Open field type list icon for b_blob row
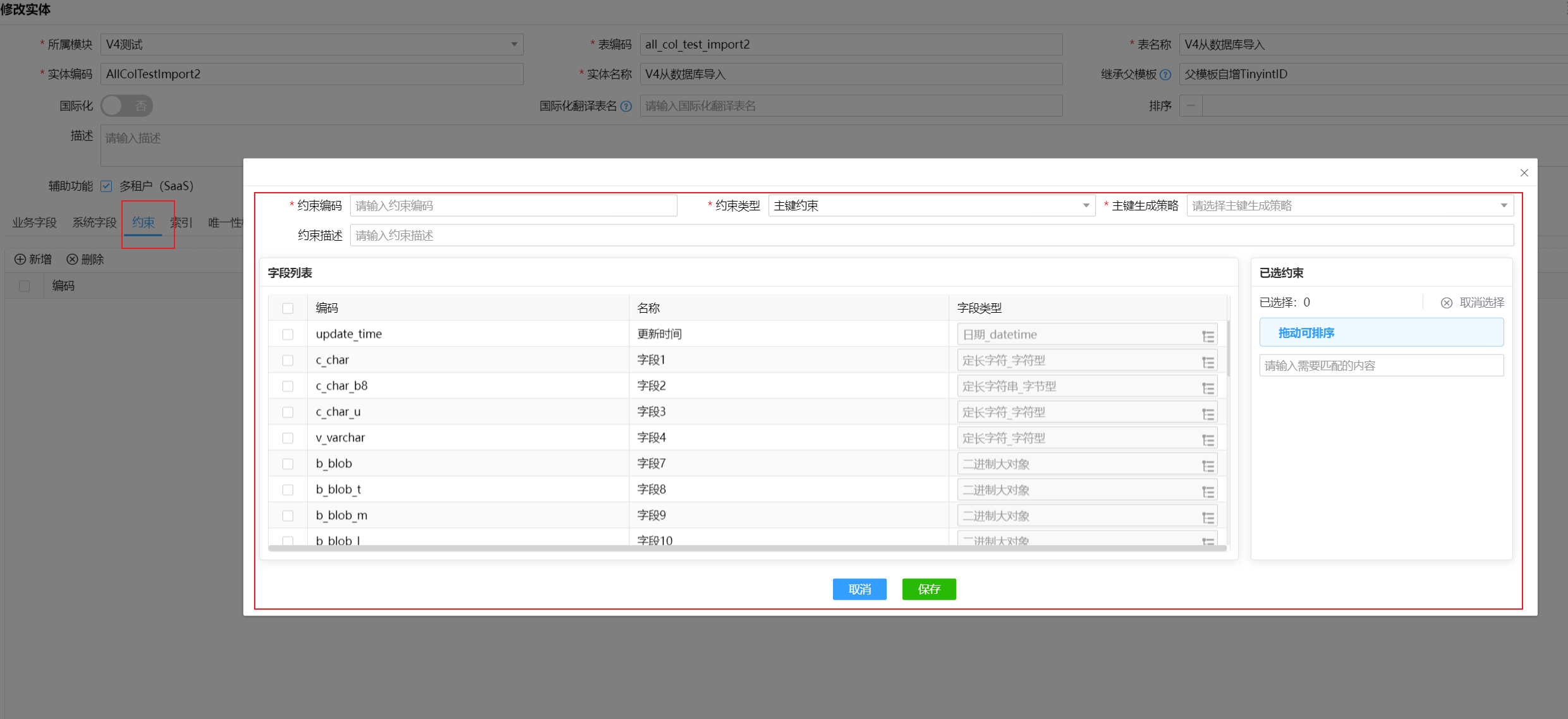 1208,465
